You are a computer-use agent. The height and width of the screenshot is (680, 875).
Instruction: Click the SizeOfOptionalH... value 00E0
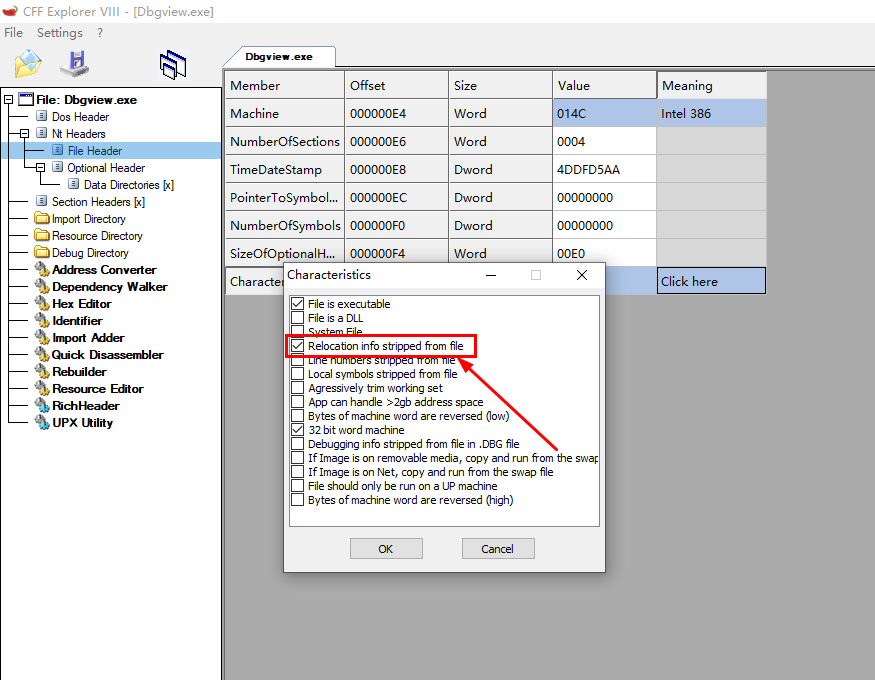(604, 252)
